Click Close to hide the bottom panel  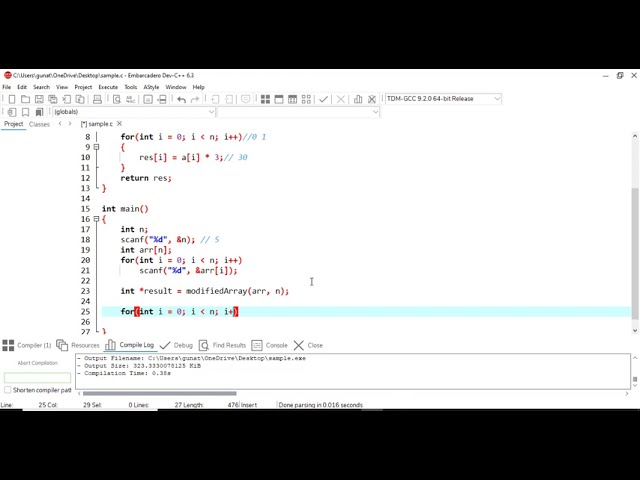(308, 345)
